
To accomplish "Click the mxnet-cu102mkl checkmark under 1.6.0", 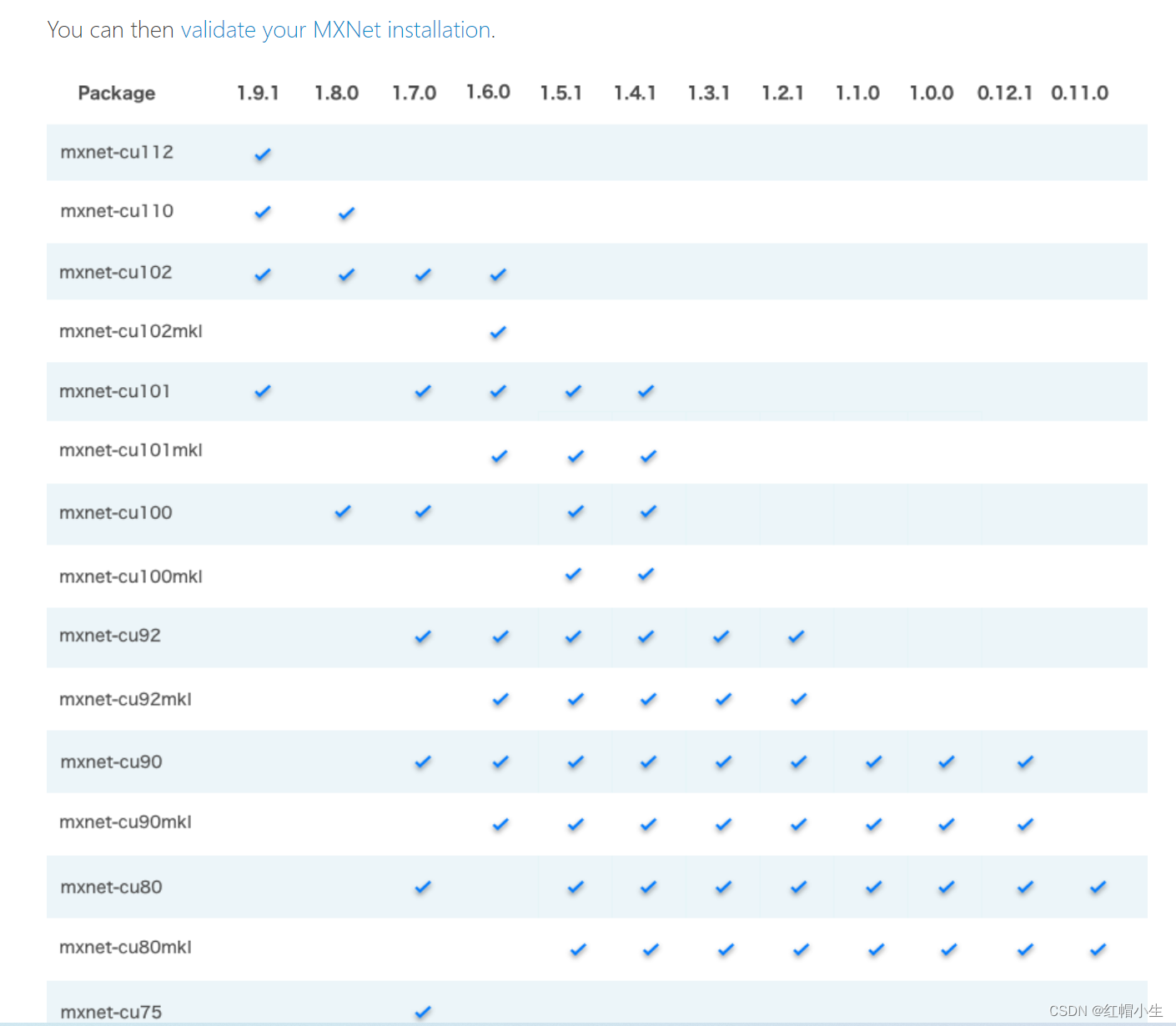I will (498, 333).
